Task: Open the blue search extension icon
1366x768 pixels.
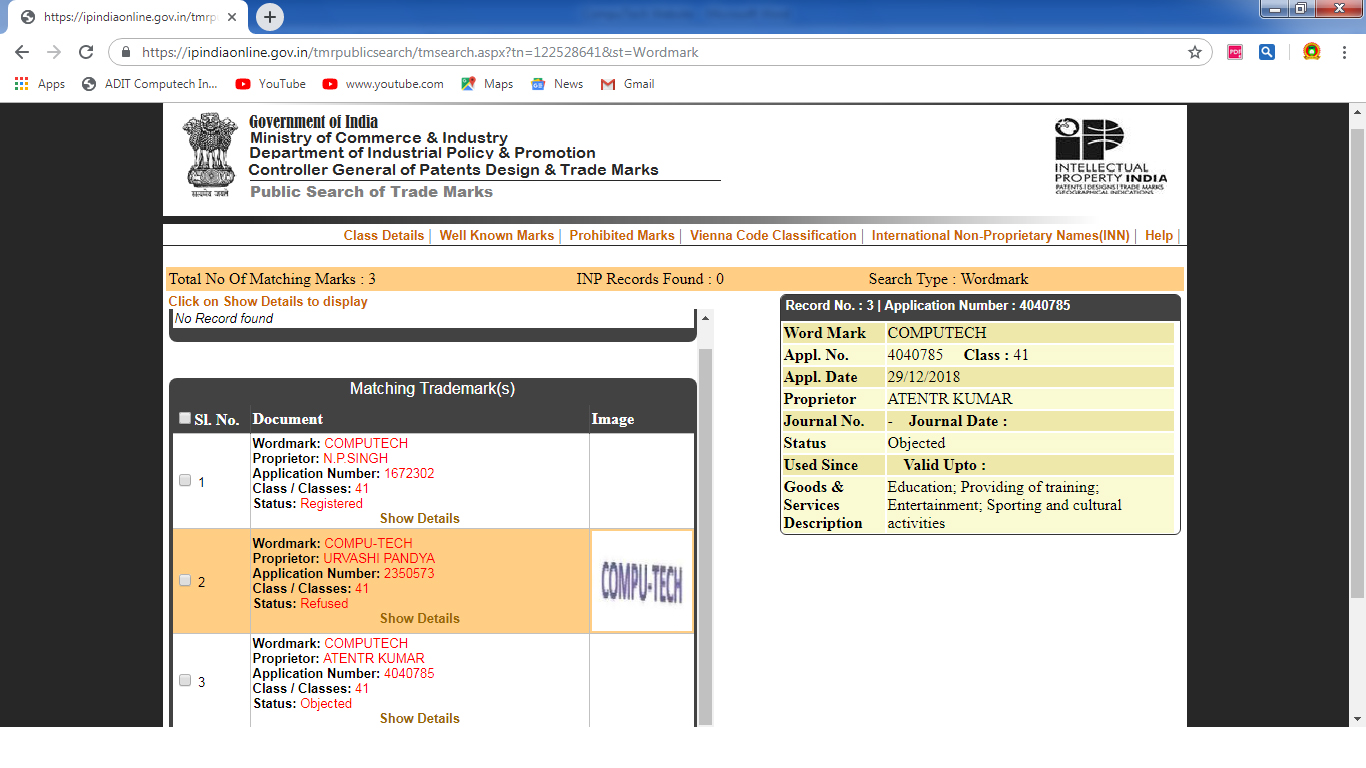Action: click(x=1267, y=52)
